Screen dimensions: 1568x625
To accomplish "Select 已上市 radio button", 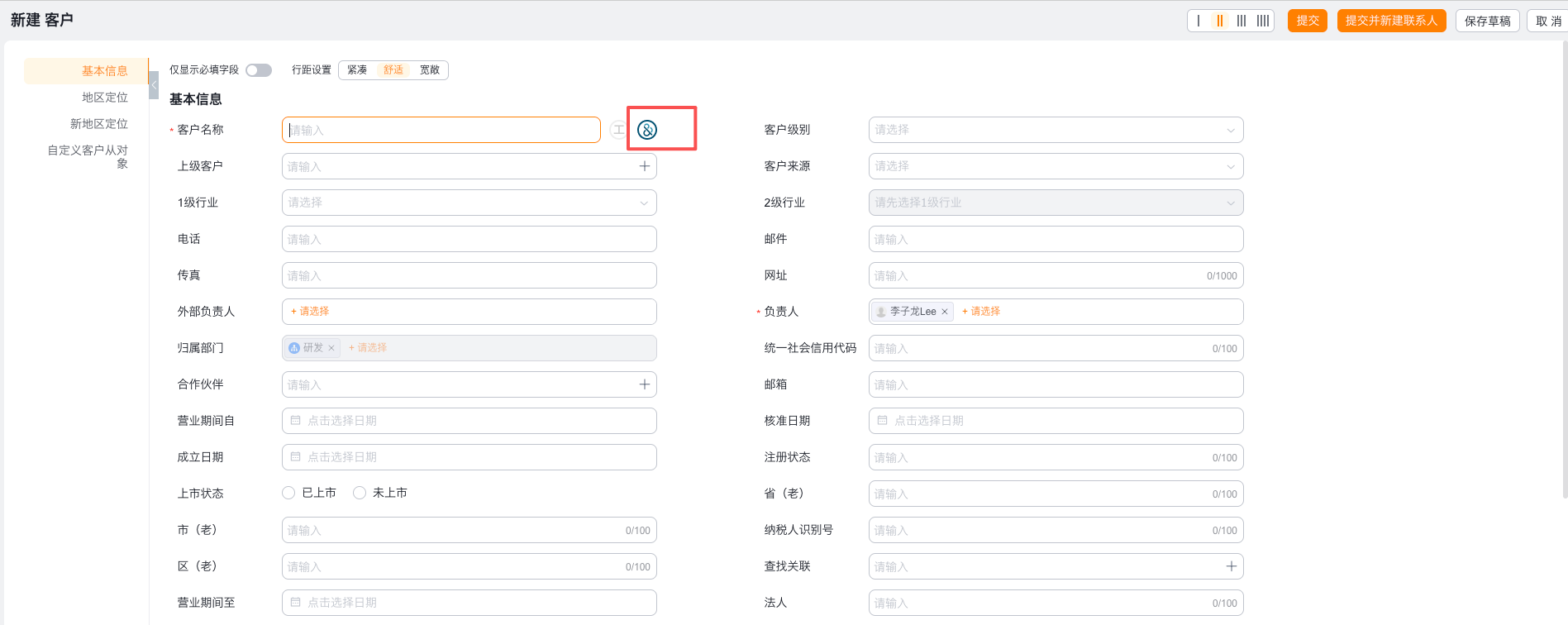I will (288, 493).
